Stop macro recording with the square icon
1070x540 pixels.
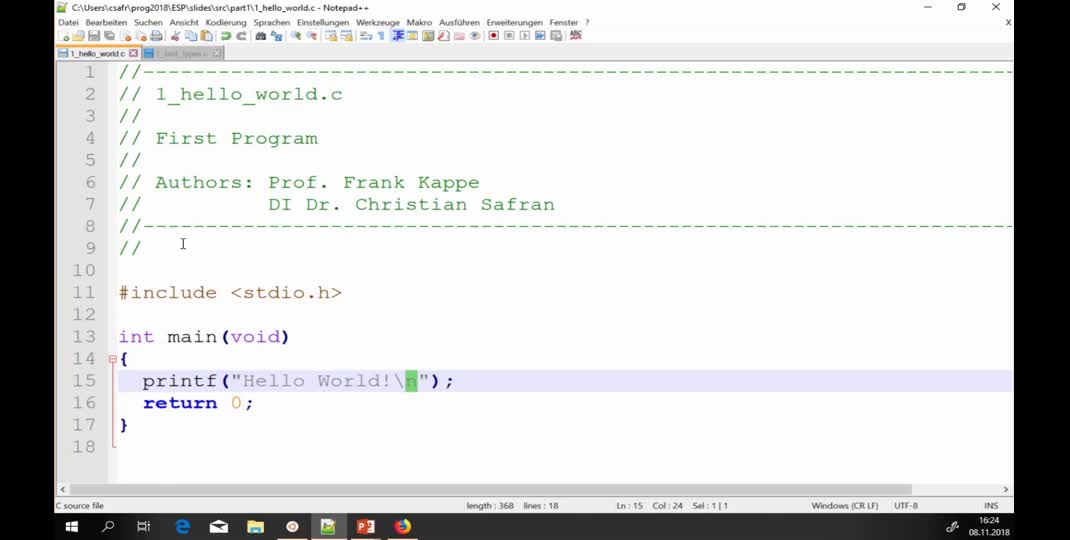click(x=508, y=35)
